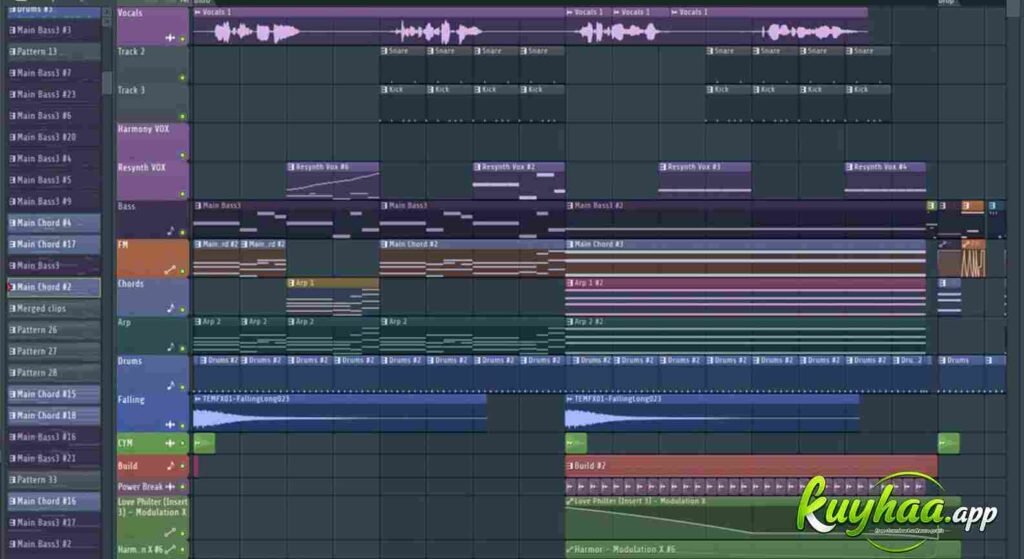Click the automation icon on Harm..n X #6 track
Viewport: 1024px width, 559px height.
(170, 550)
